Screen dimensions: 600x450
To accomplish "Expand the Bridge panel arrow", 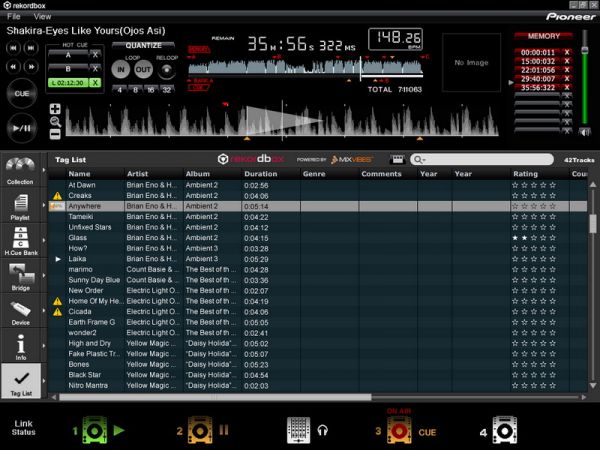I will [x=44, y=276].
